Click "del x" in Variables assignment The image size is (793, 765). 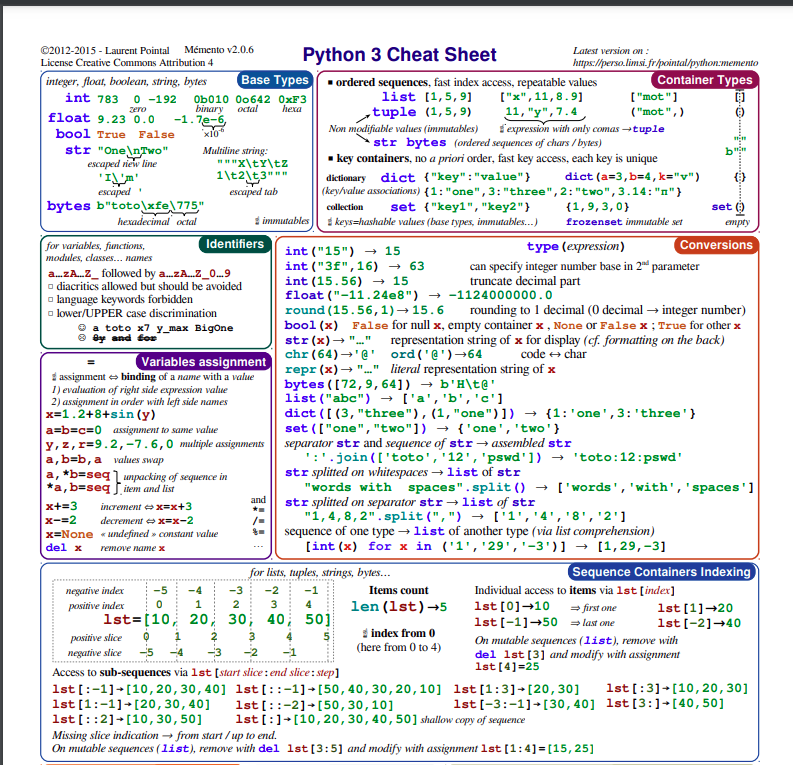click(64, 548)
